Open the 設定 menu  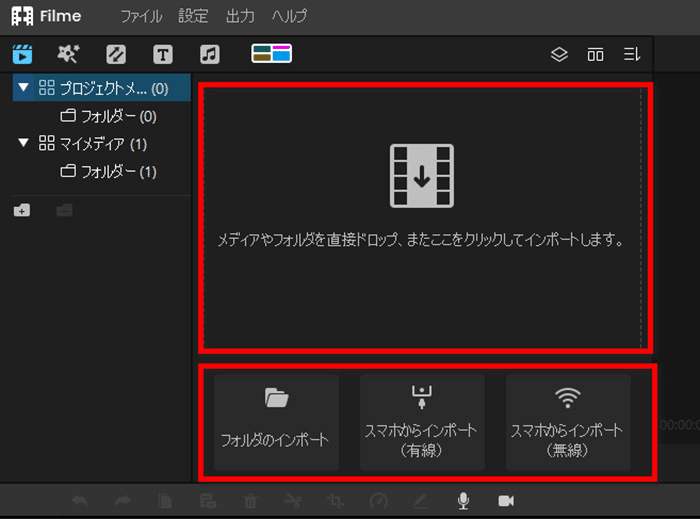click(193, 17)
